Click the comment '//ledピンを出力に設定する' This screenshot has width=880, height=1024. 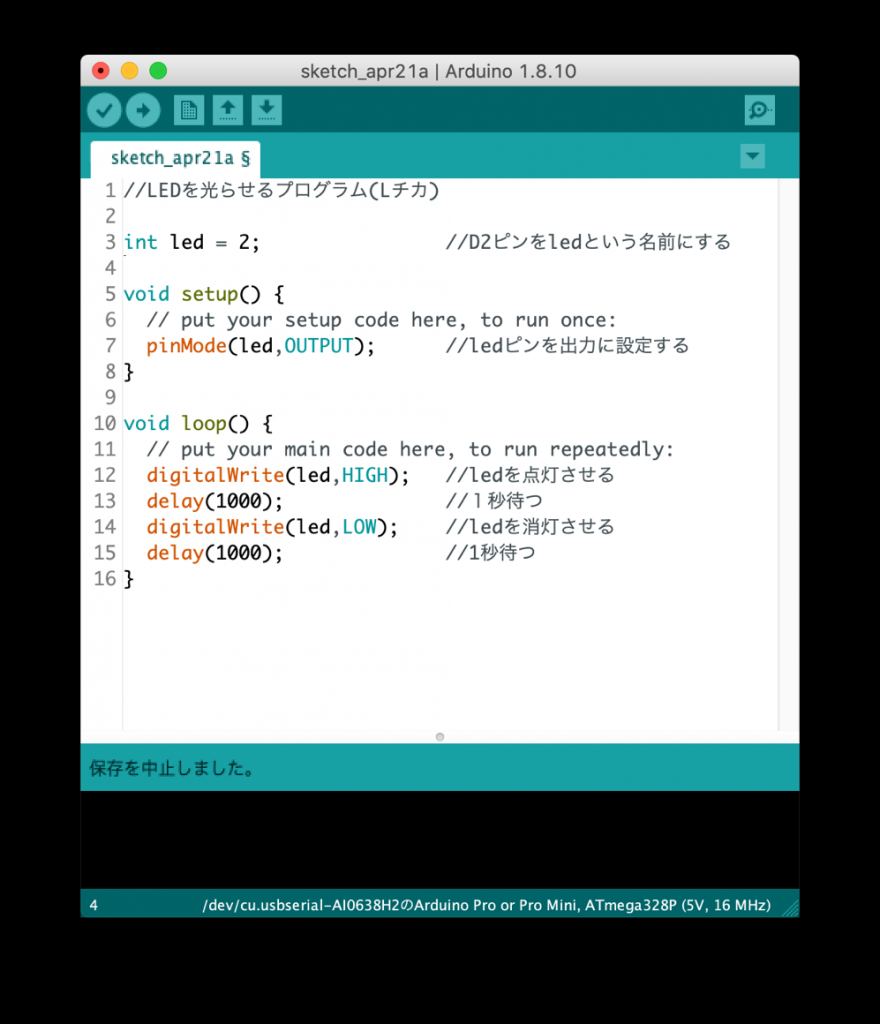(x=567, y=345)
